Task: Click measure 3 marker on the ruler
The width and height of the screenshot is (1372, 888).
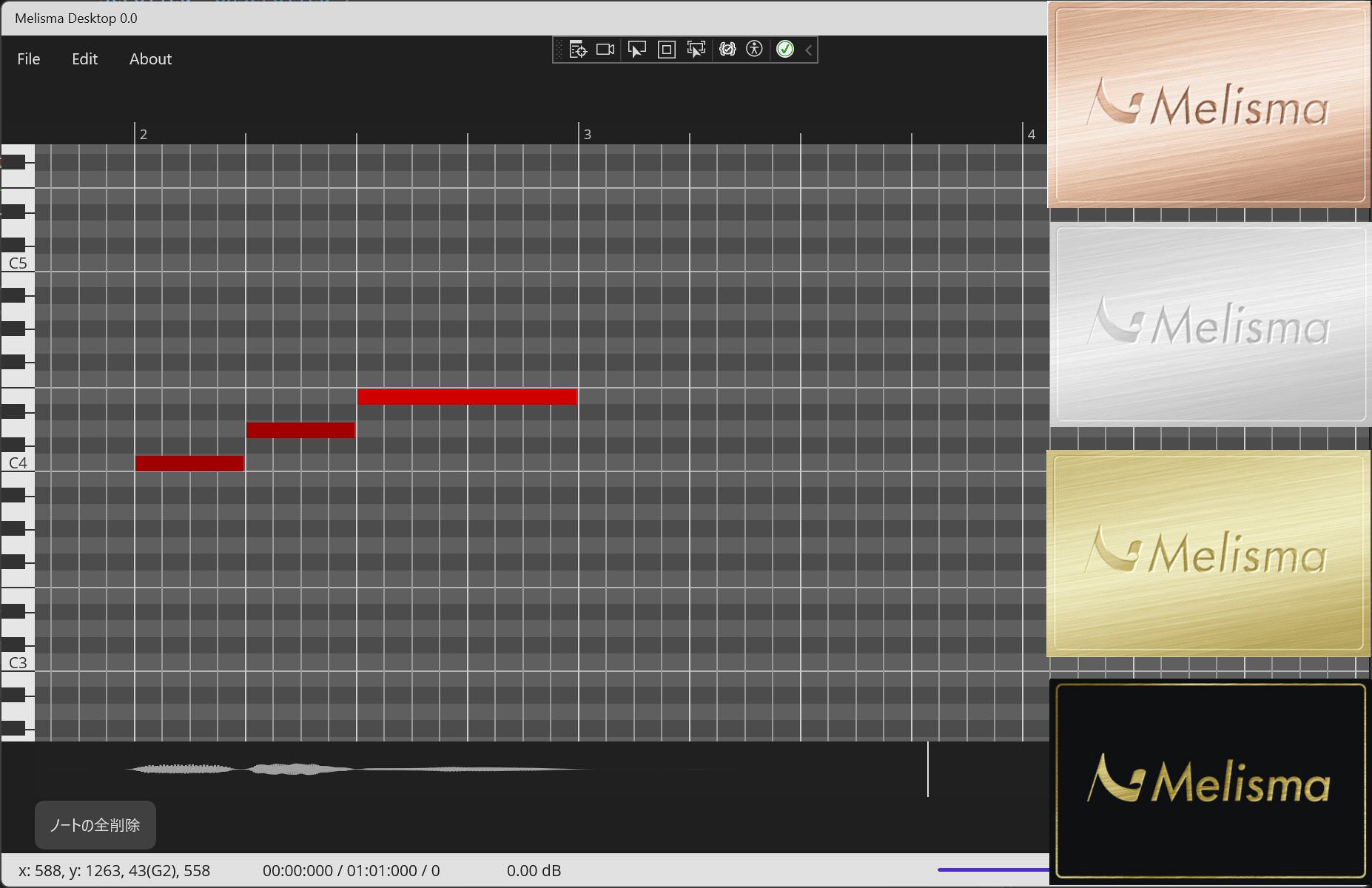Action: pyautogui.click(x=587, y=134)
